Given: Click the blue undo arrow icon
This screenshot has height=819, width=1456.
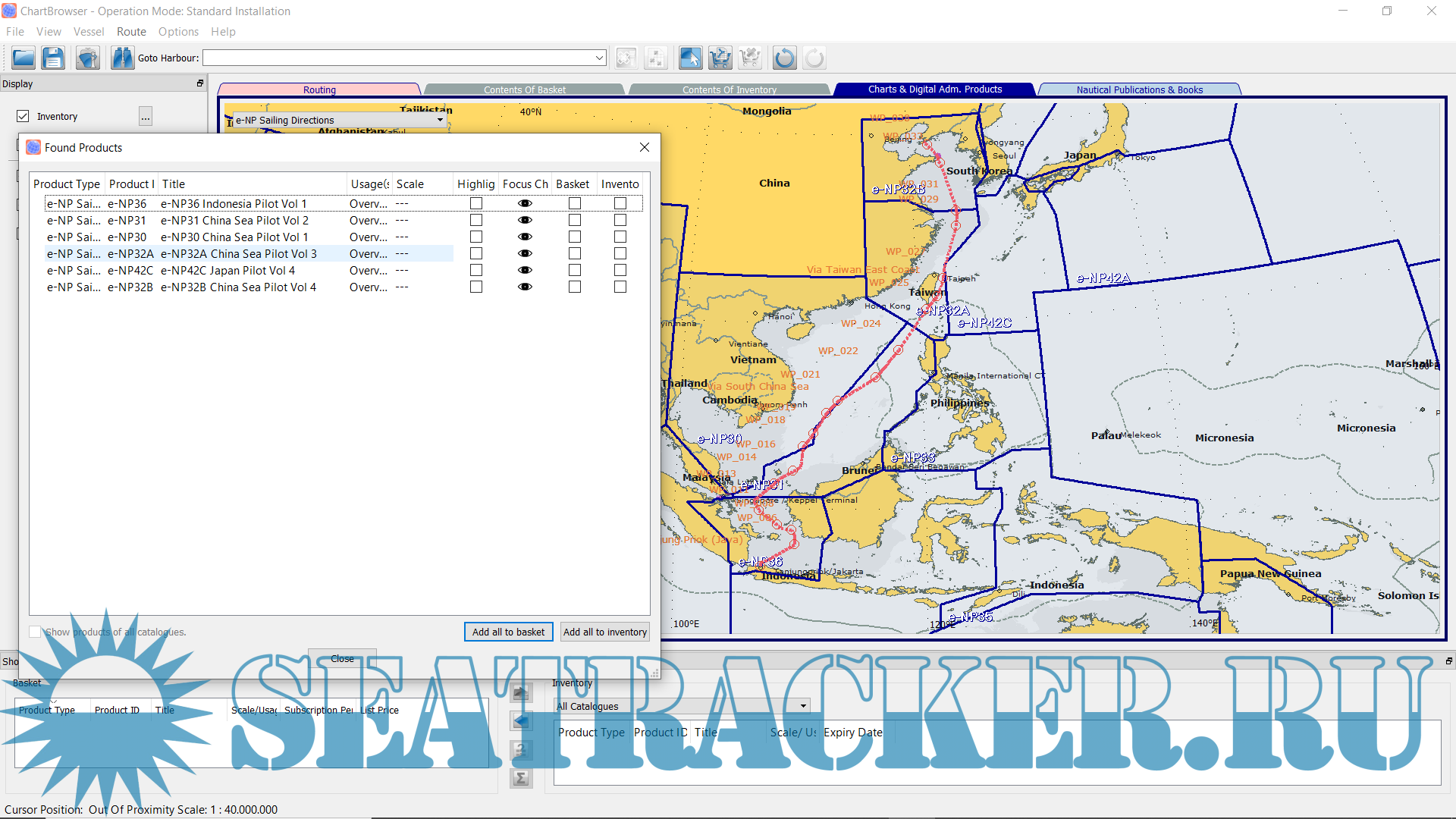Looking at the screenshot, I should coord(784,58).
